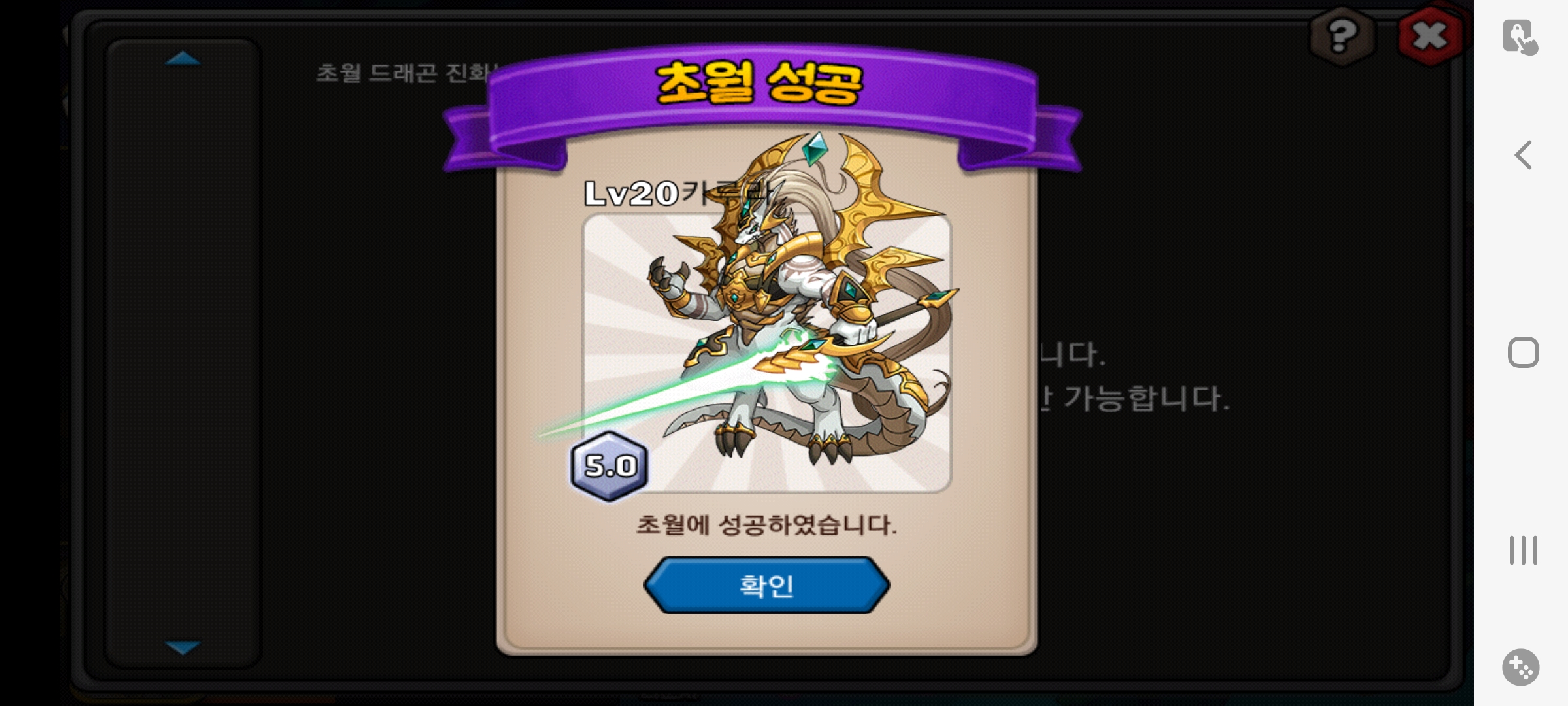Viewport: 1568px width, 706px height.
Task: Tap the Lv20 level label
Action: (631, 193)
